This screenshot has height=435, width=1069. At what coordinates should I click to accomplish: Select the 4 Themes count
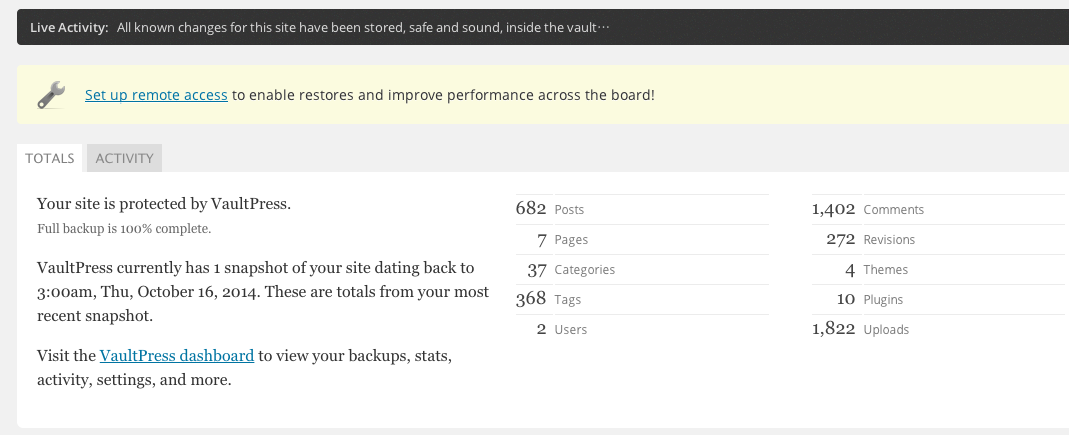pyautogui.click(x=850, y=270)
